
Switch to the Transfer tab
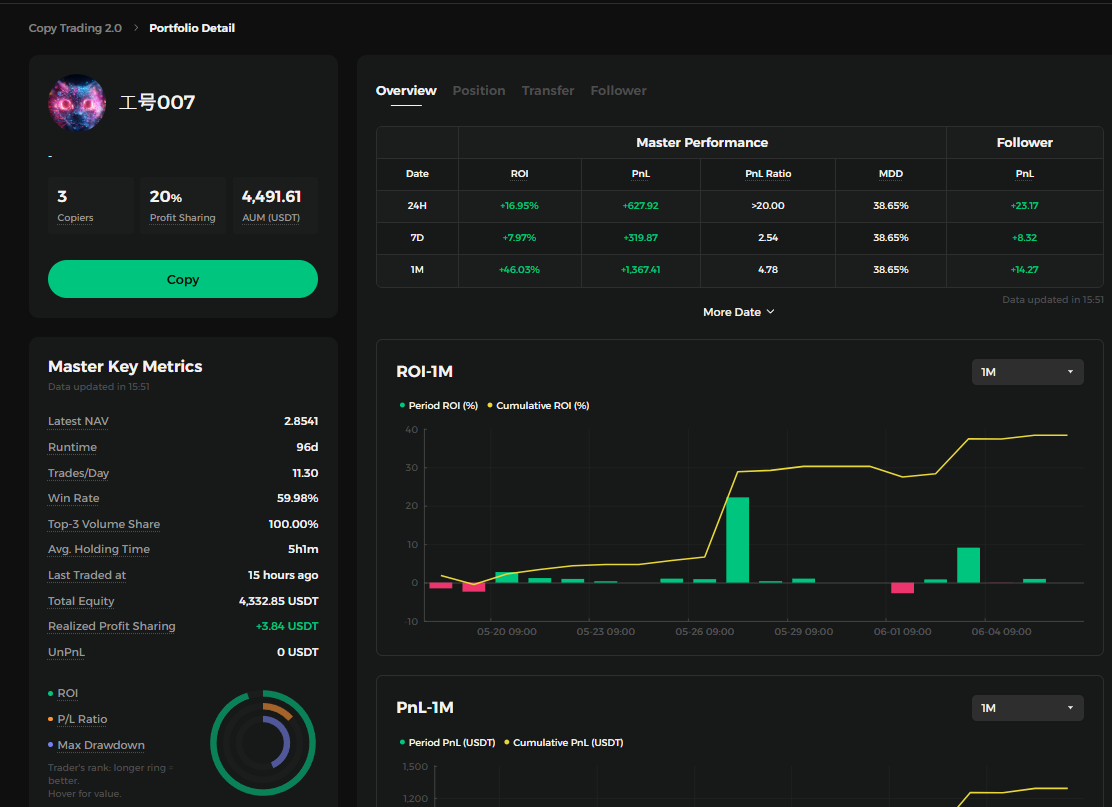point(547,91)
